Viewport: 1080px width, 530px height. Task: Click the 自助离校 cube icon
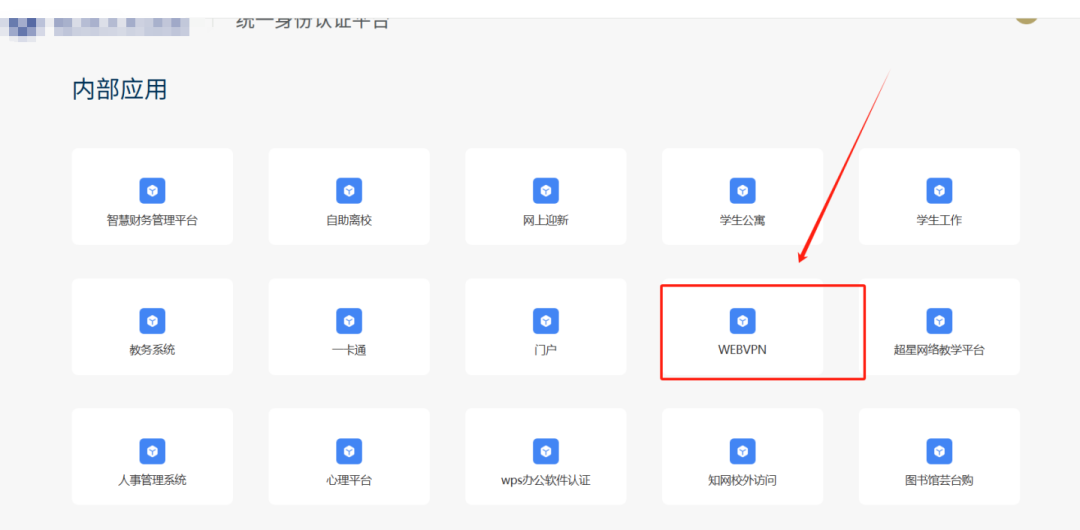(349, 191)
